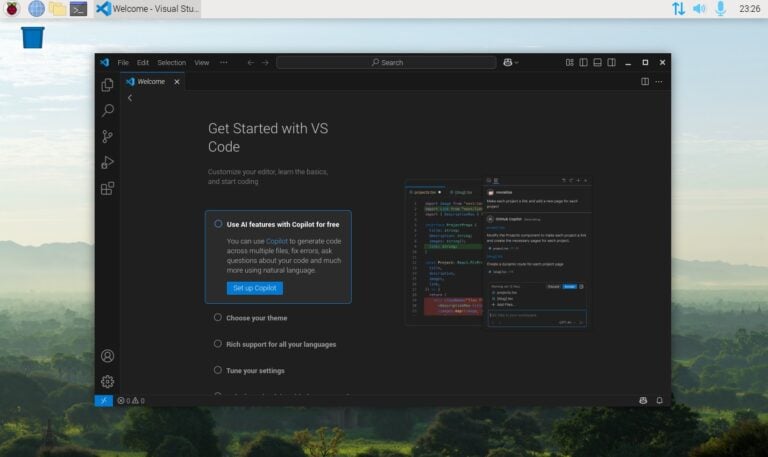Screen dimensions: 768x457
Task: Mark the Choose your theme step circle
Action: [x=217, y=317]
